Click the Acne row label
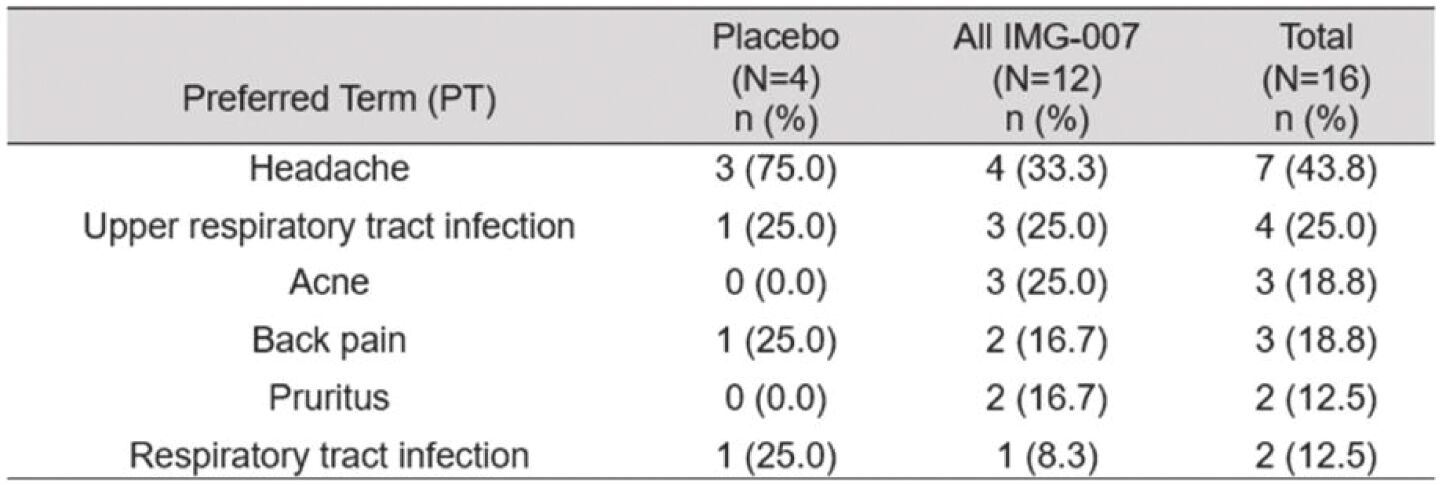Screen dimensions: 1442x485 [329, 283]
